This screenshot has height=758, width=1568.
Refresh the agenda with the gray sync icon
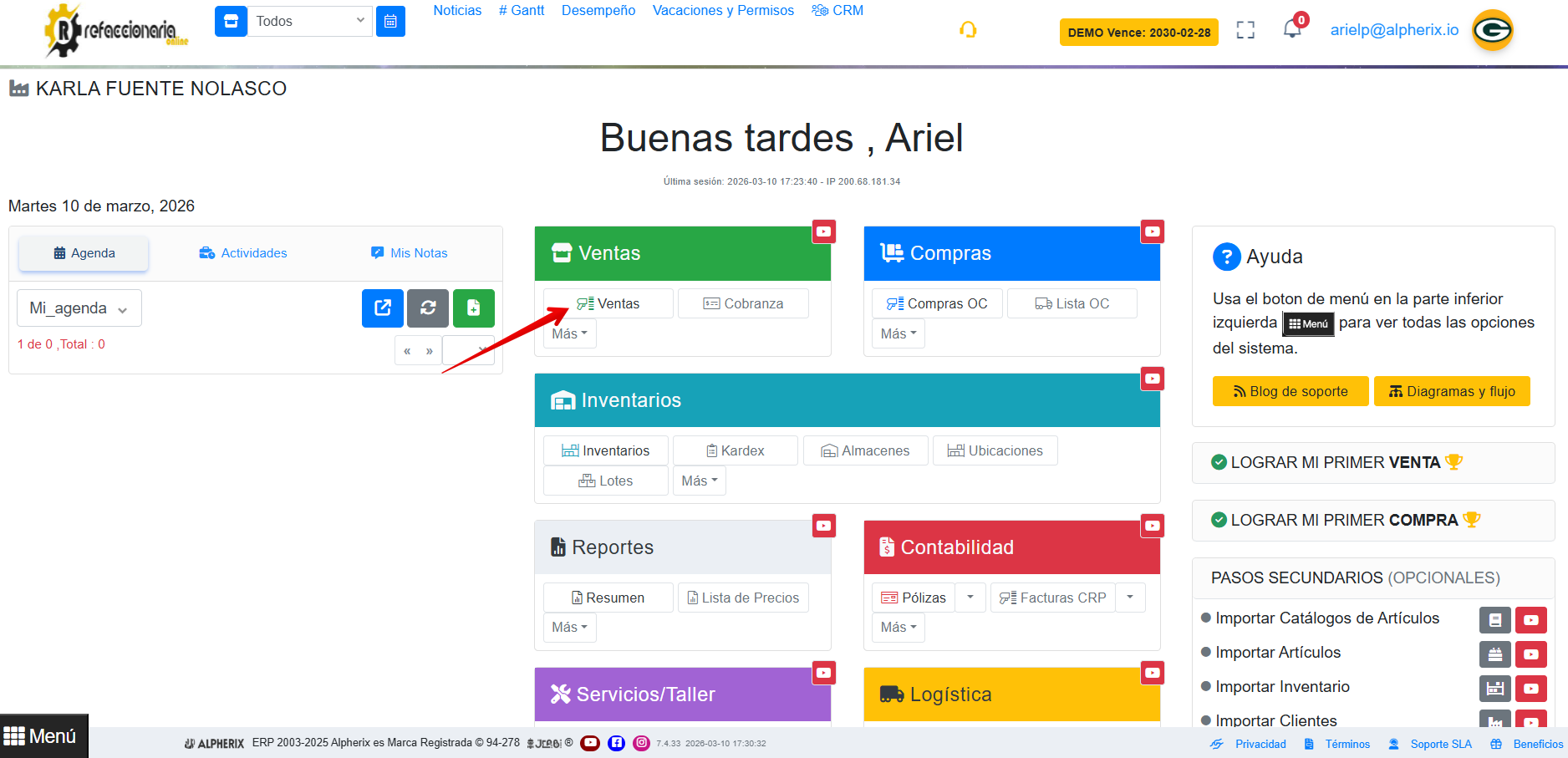tap(428, 308)
